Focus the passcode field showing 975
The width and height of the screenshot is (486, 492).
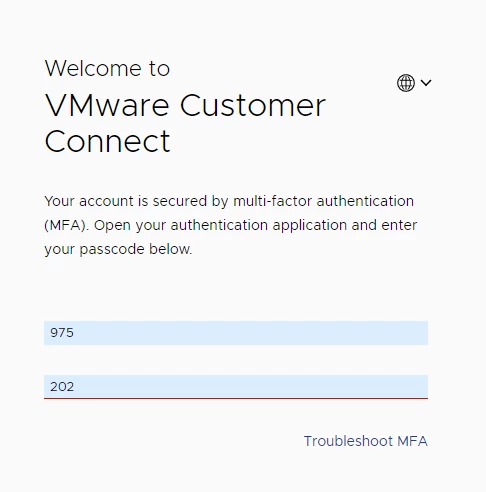pos(236,333)
